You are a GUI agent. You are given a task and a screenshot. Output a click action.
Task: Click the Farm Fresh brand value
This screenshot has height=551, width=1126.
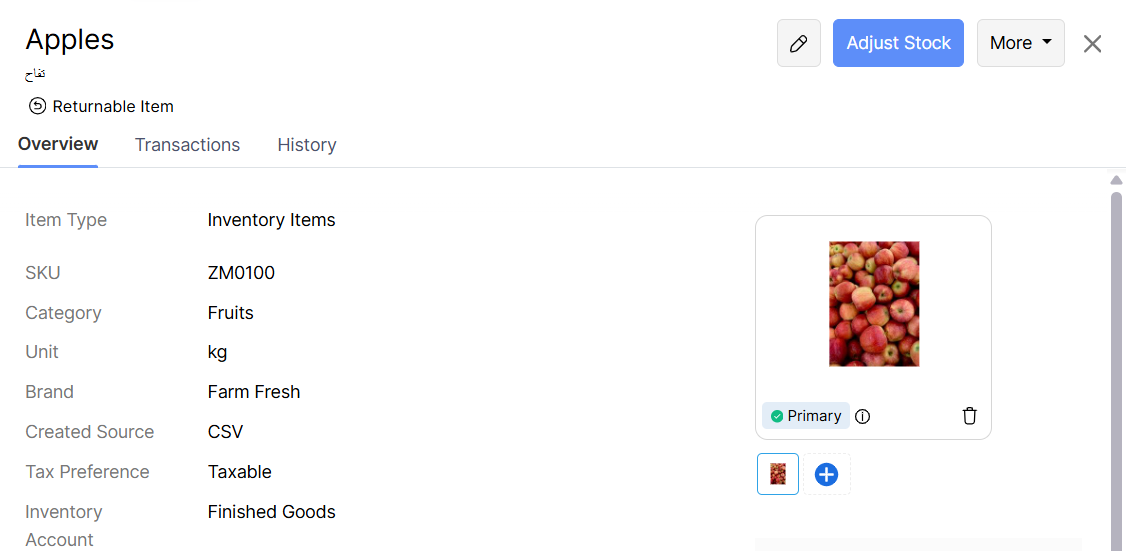(254, 392)
